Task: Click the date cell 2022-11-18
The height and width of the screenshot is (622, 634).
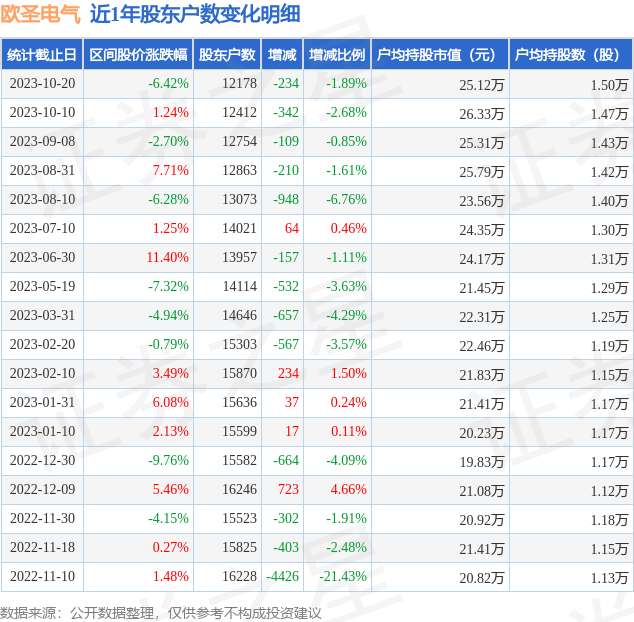Action: (x=42, y=548)
